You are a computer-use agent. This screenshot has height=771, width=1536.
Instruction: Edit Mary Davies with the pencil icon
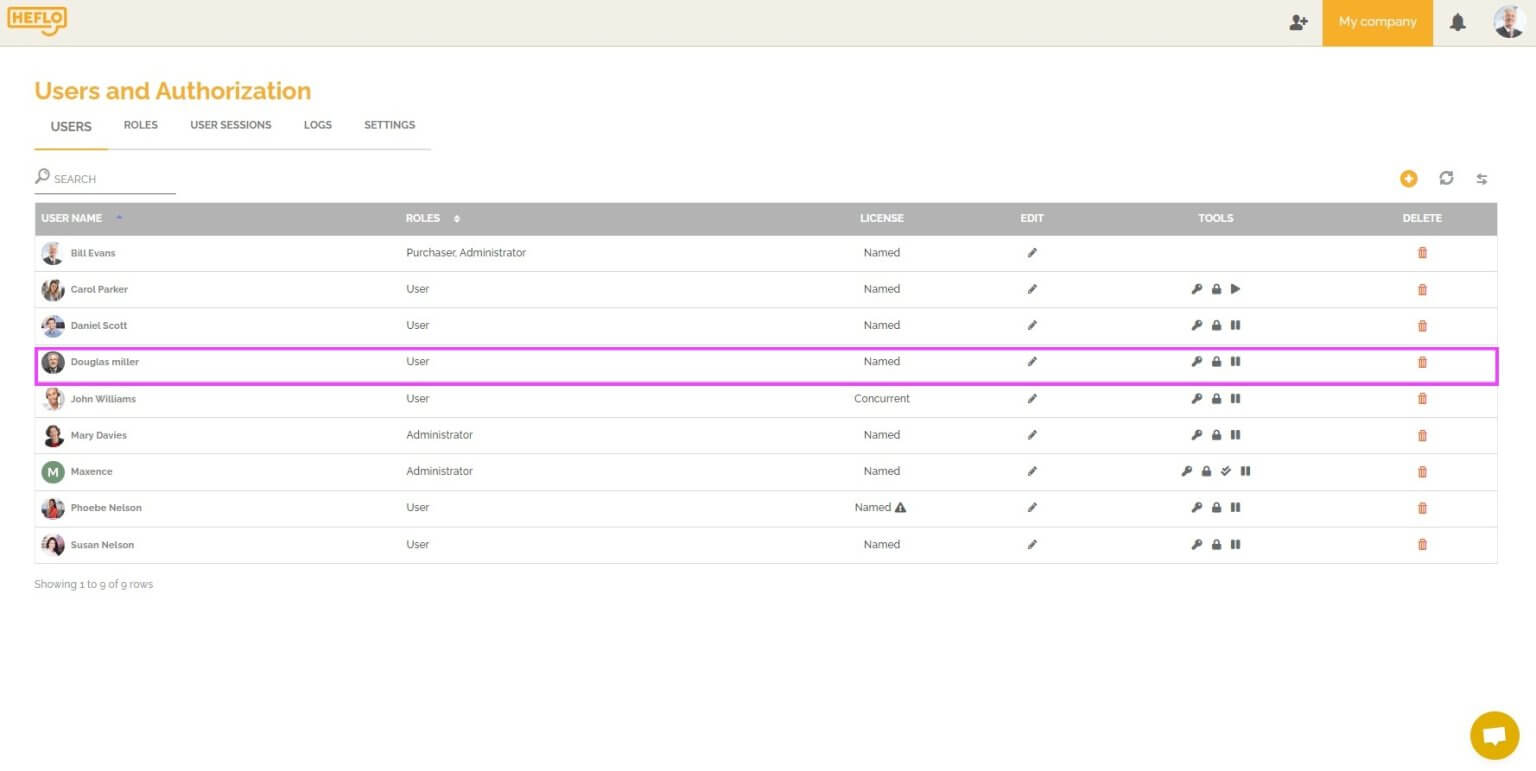point(1032,434)
